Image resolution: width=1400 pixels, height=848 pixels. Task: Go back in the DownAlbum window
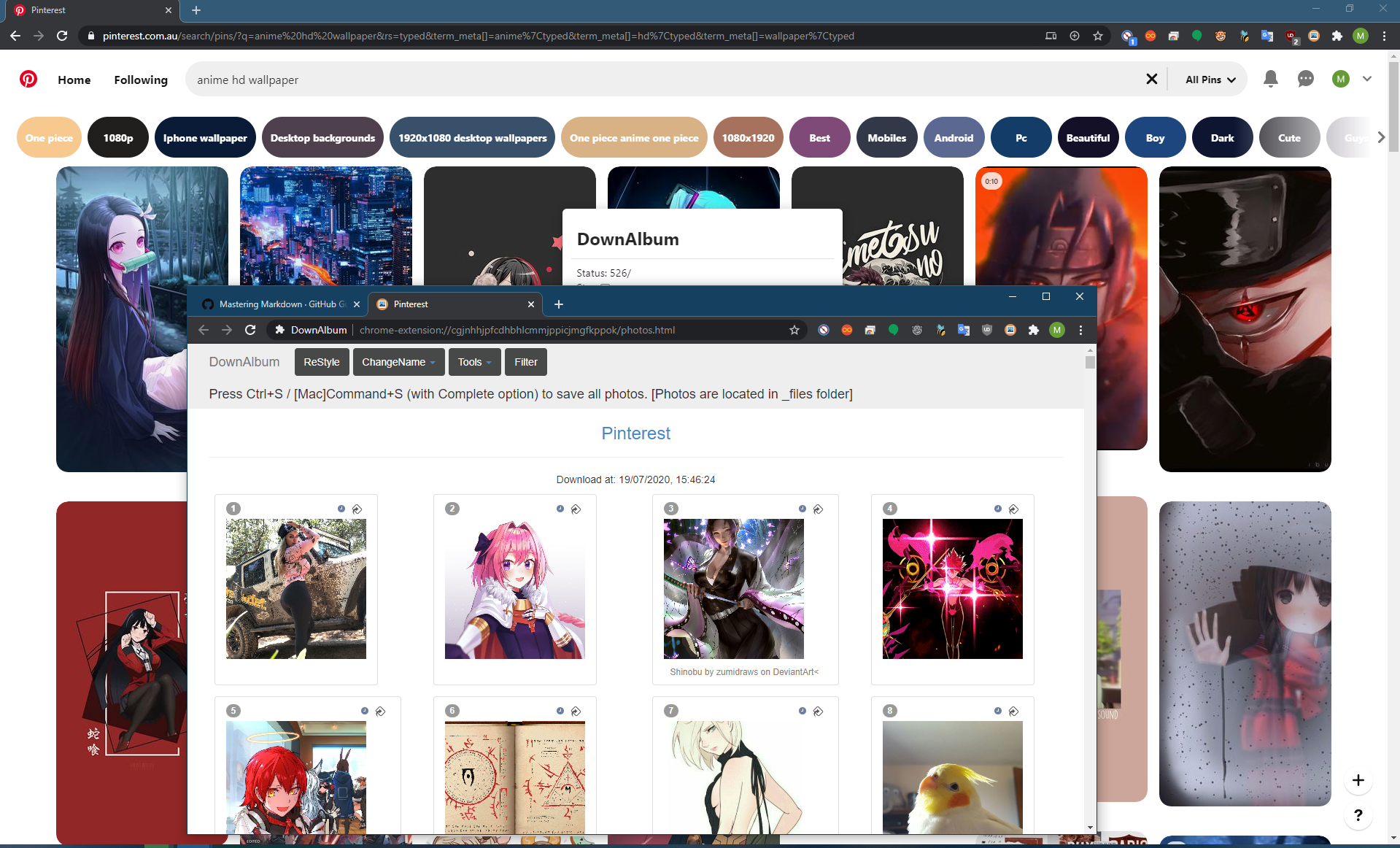(204, 330)
